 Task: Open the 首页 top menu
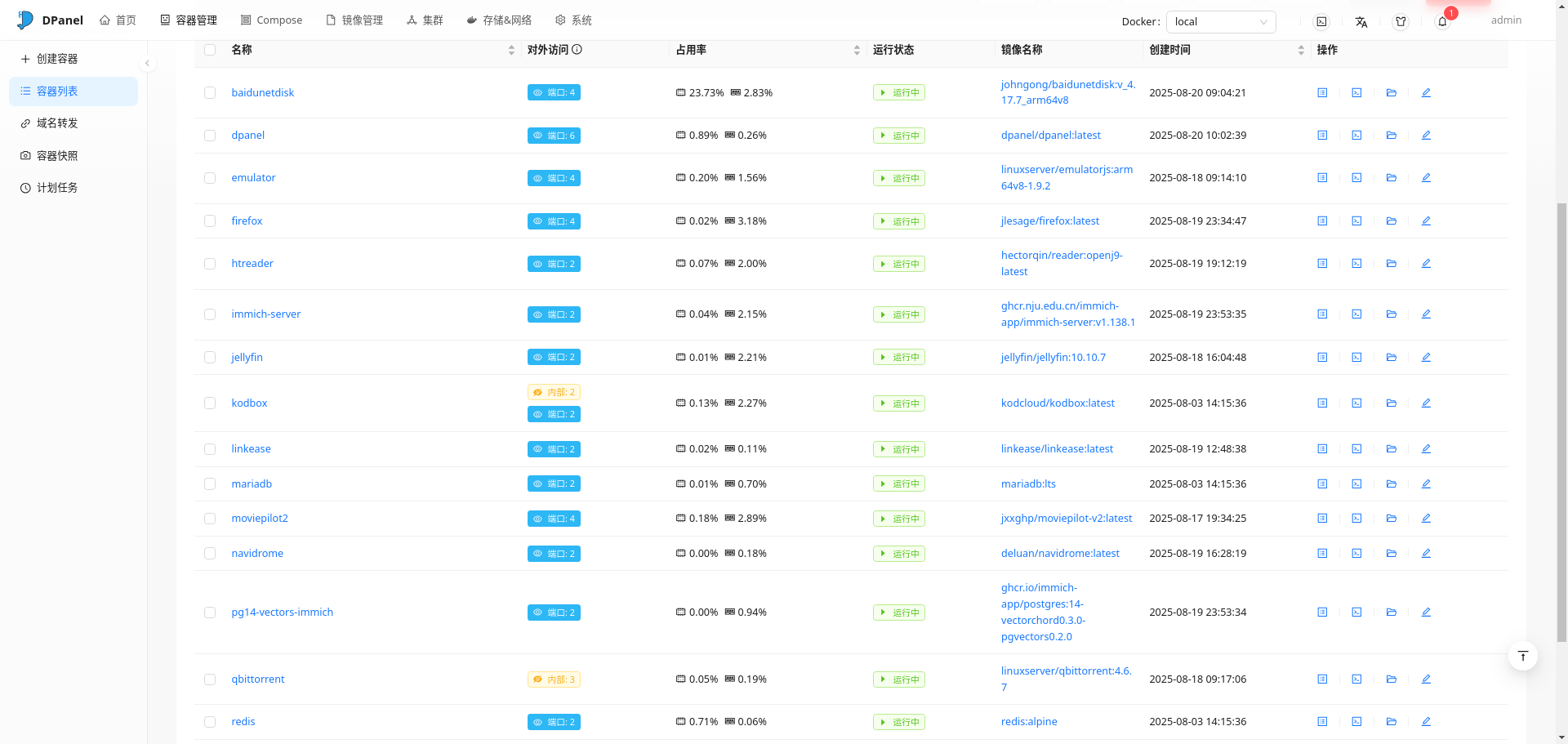pos(118,20)
